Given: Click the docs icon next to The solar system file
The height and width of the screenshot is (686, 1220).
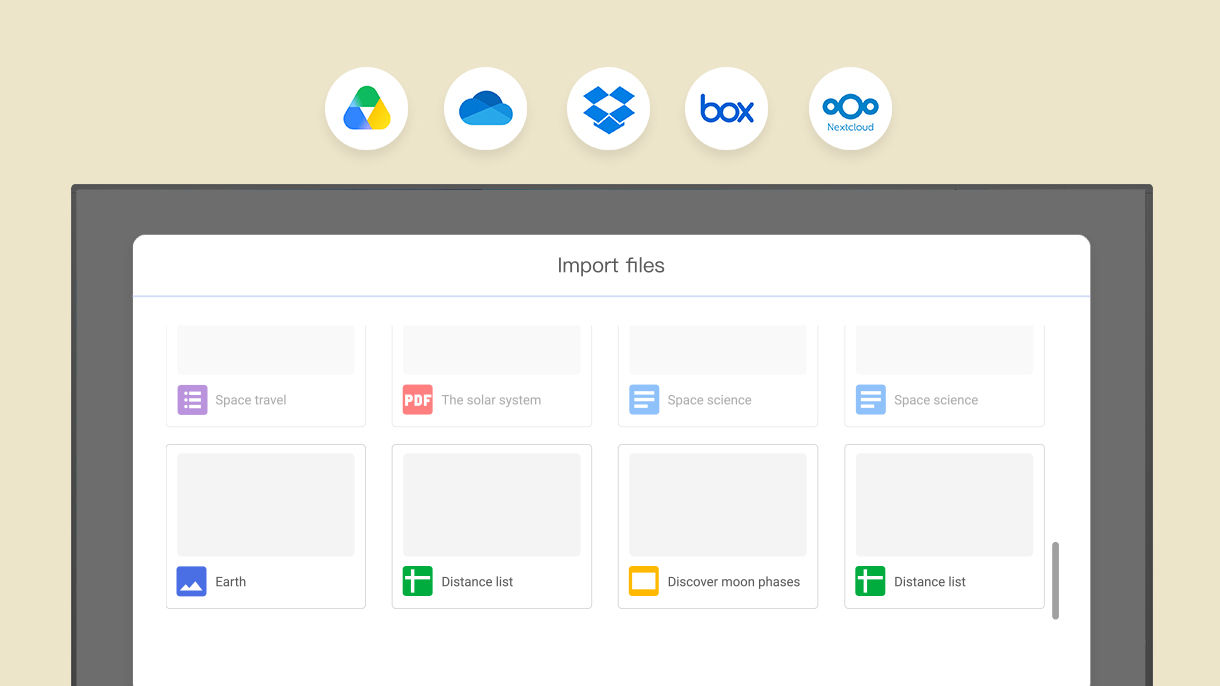Looking at the screenshot, I should point(644,400).
